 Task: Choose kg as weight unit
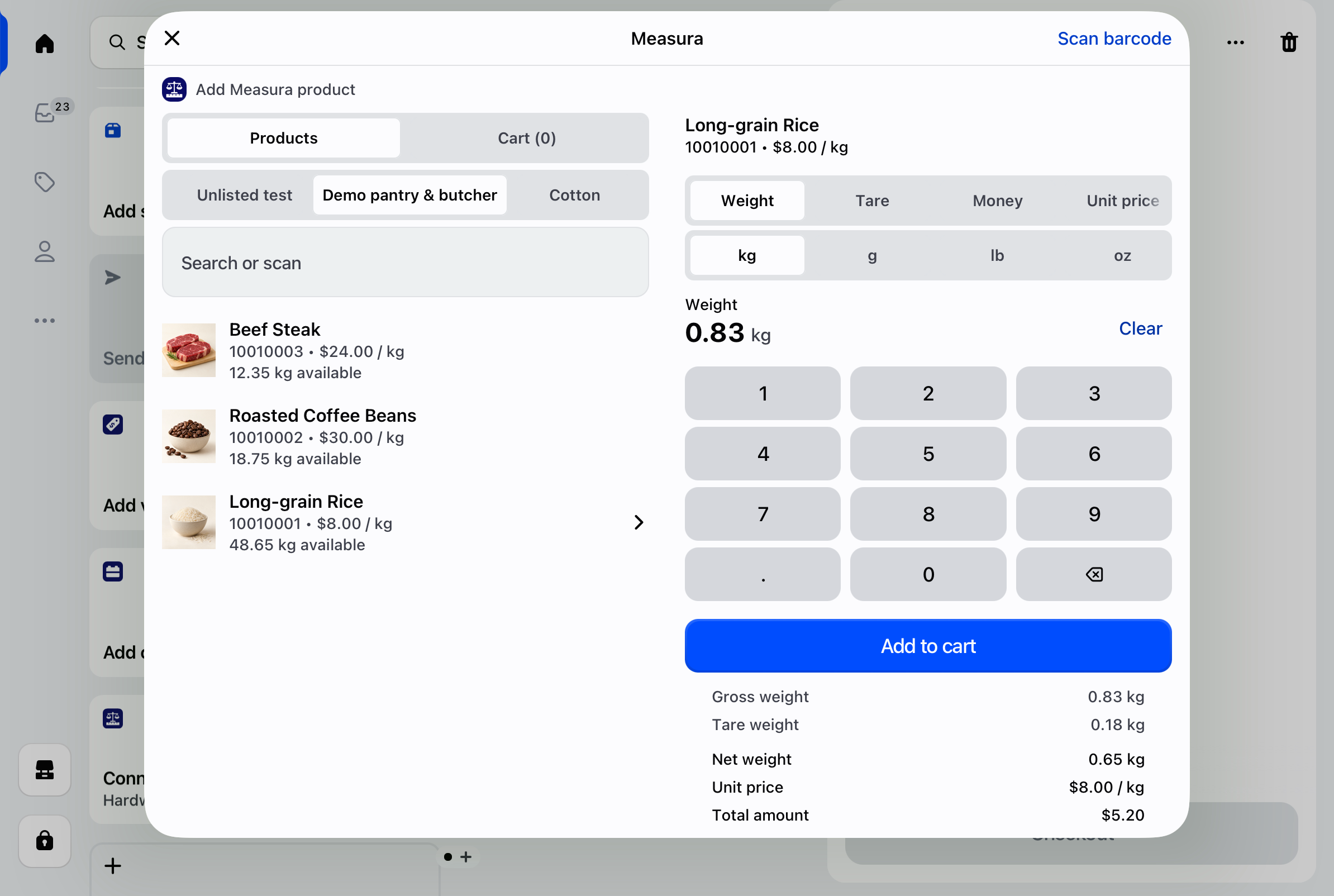point(747,255)
